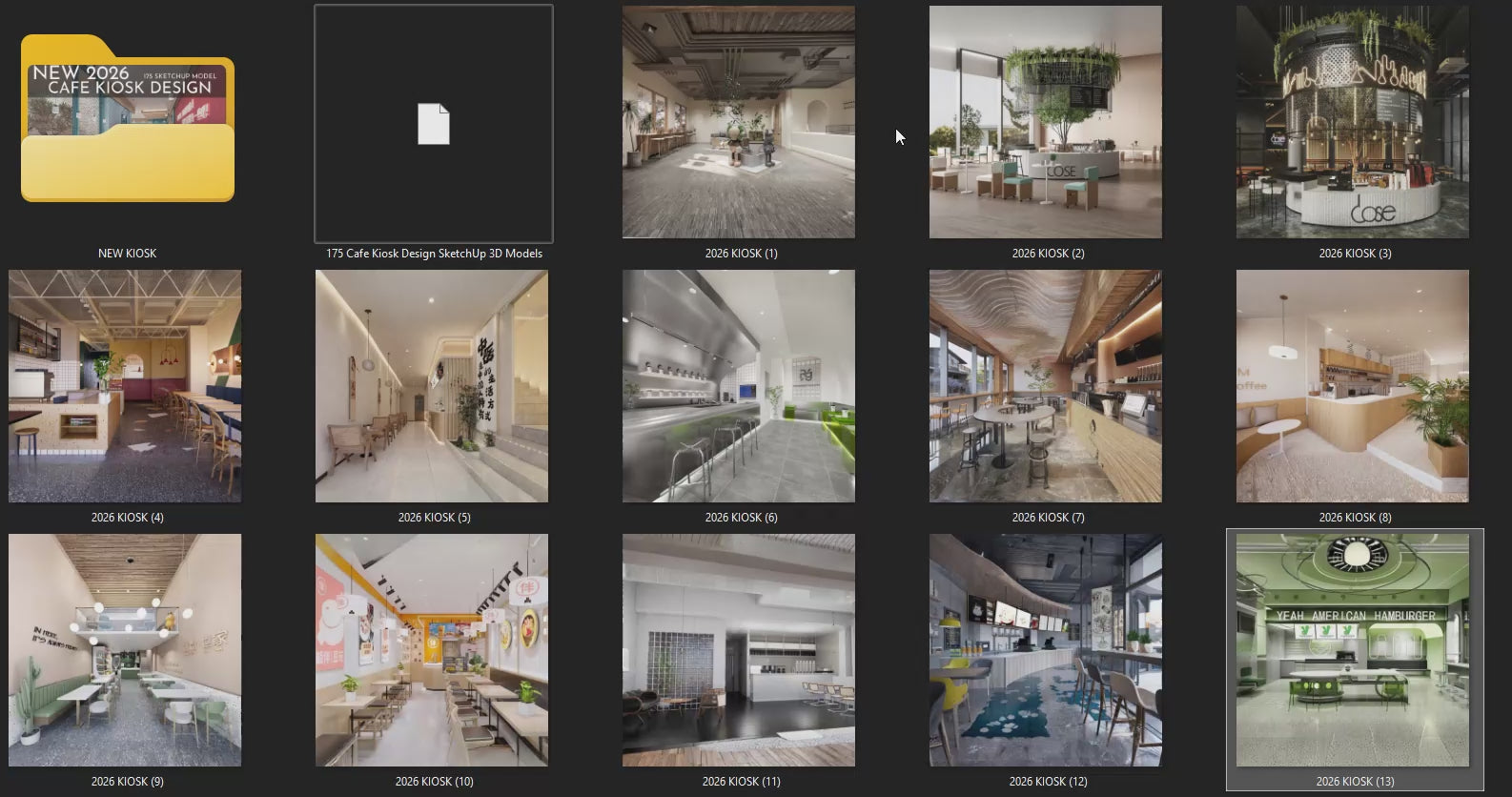Click the "2026 KIOSK (1)" file name text
Image resolution: width=1512 pixels, height=797 pixels.
(741, 254)
